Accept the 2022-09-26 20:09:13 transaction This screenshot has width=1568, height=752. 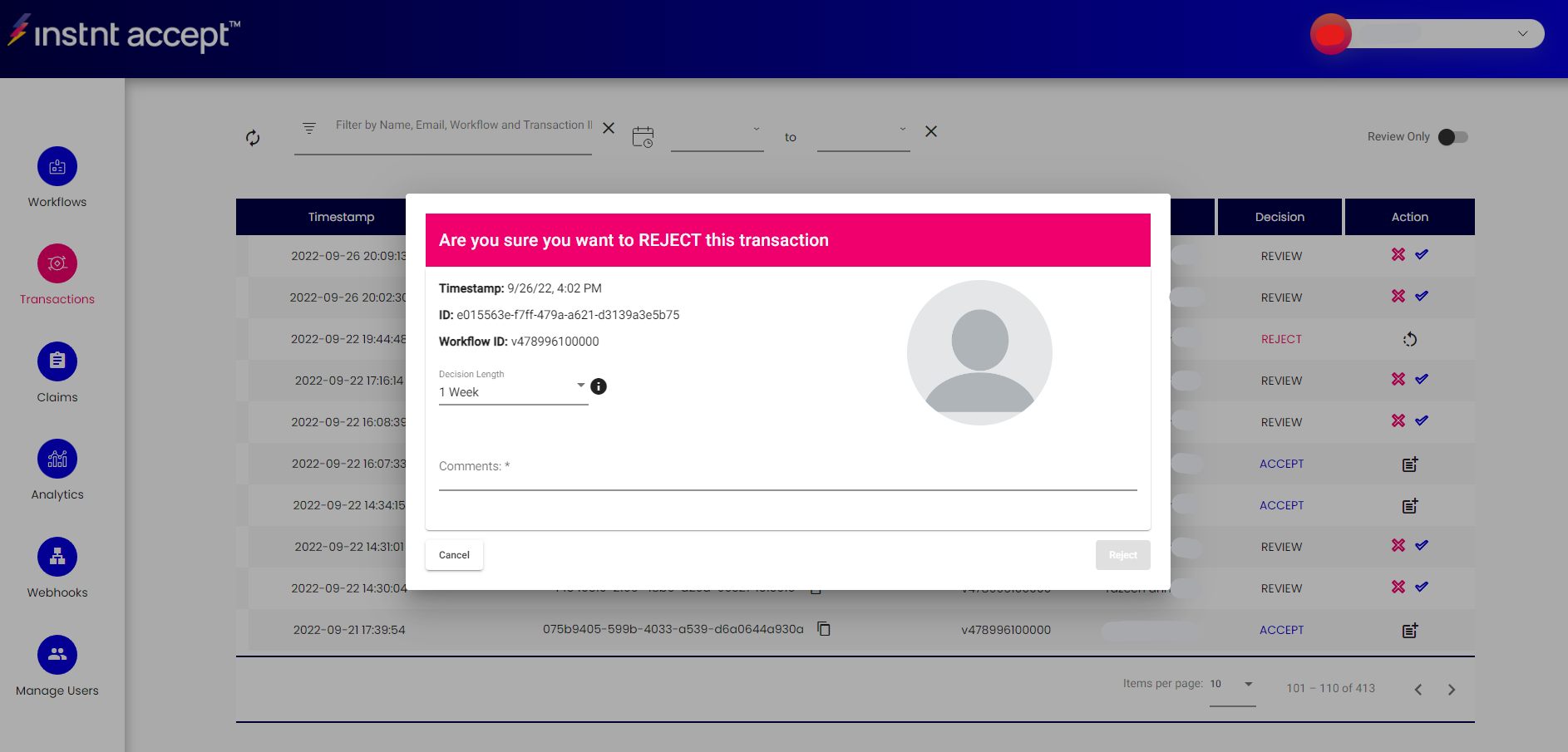point(1422,254)
